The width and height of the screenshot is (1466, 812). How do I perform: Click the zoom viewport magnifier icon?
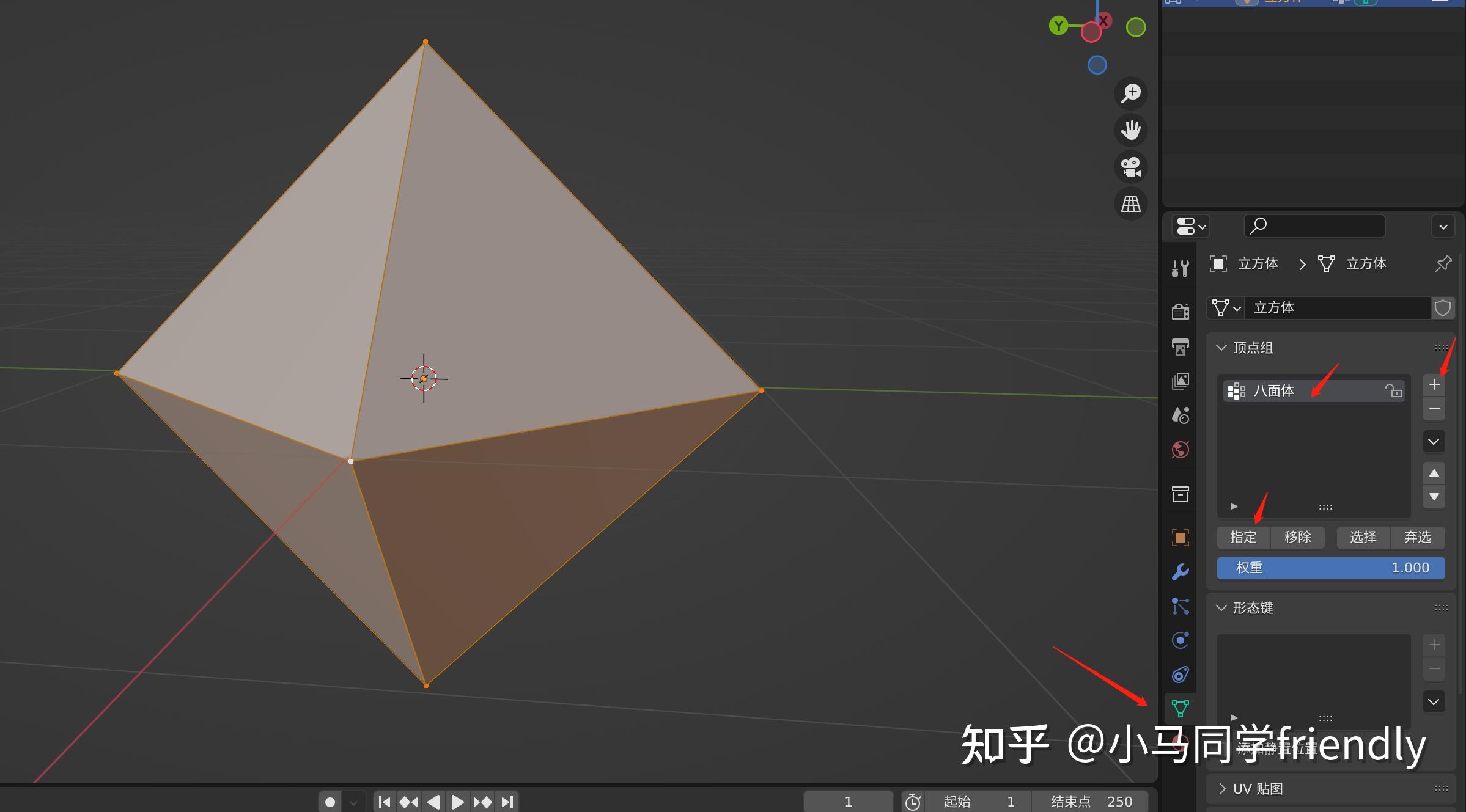(x=1130, y=93)
